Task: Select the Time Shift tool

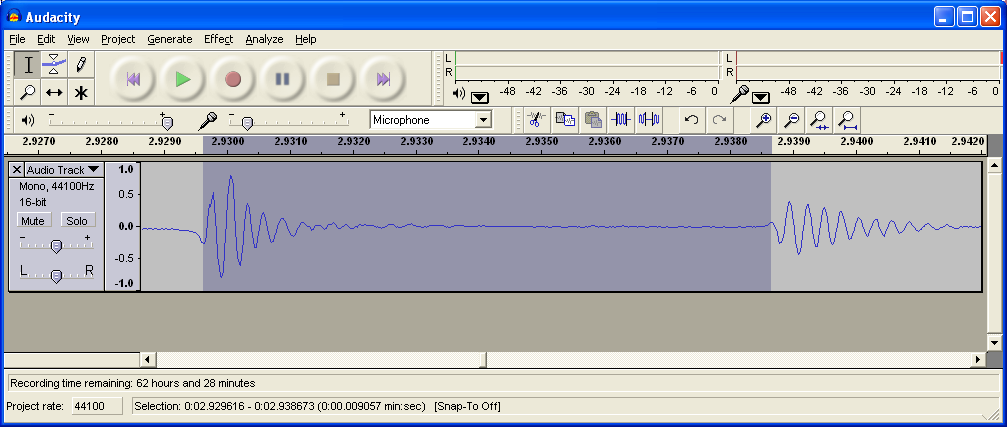Action: tap(54, 92)
